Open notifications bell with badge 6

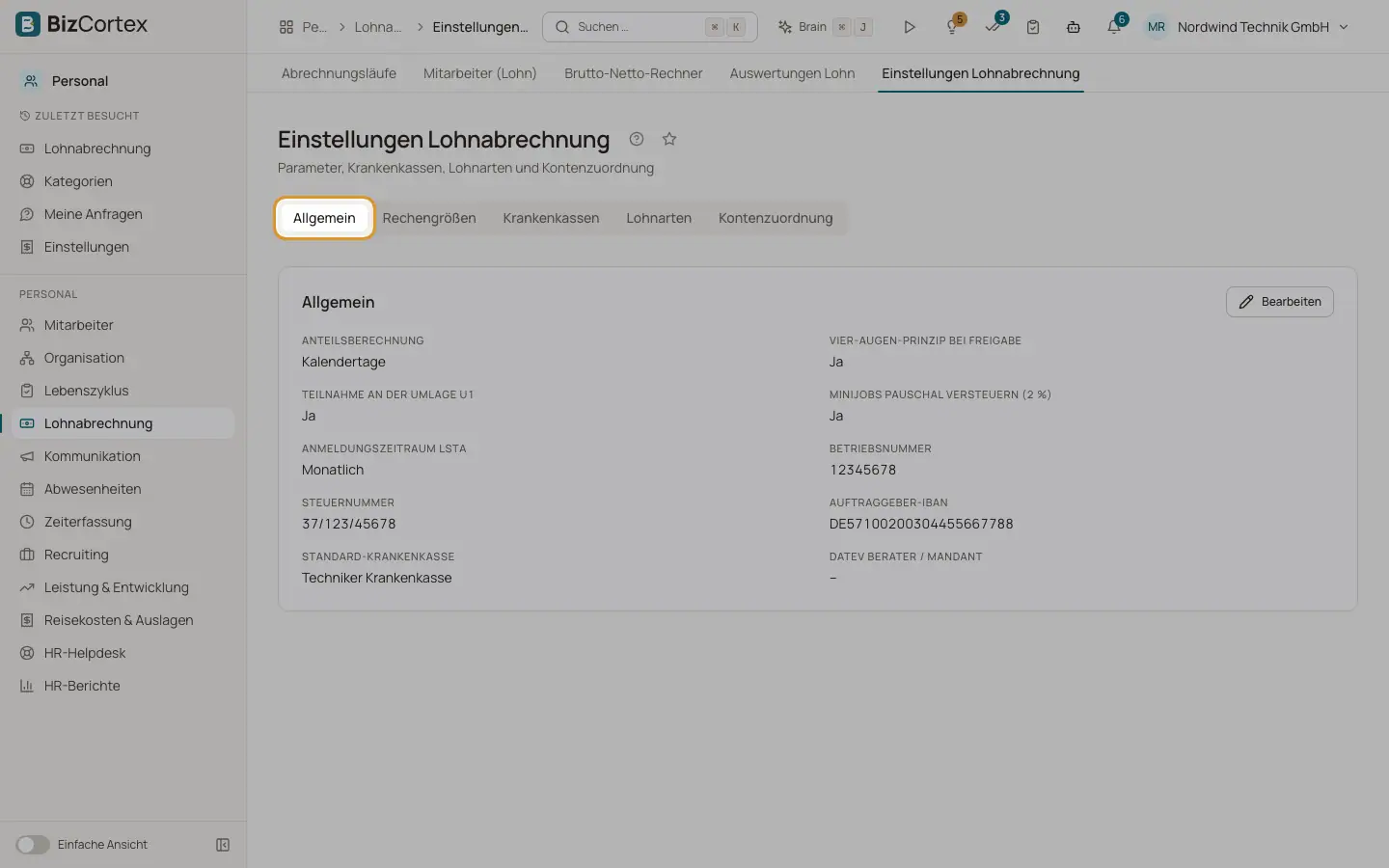click(x=1114, y=27)
